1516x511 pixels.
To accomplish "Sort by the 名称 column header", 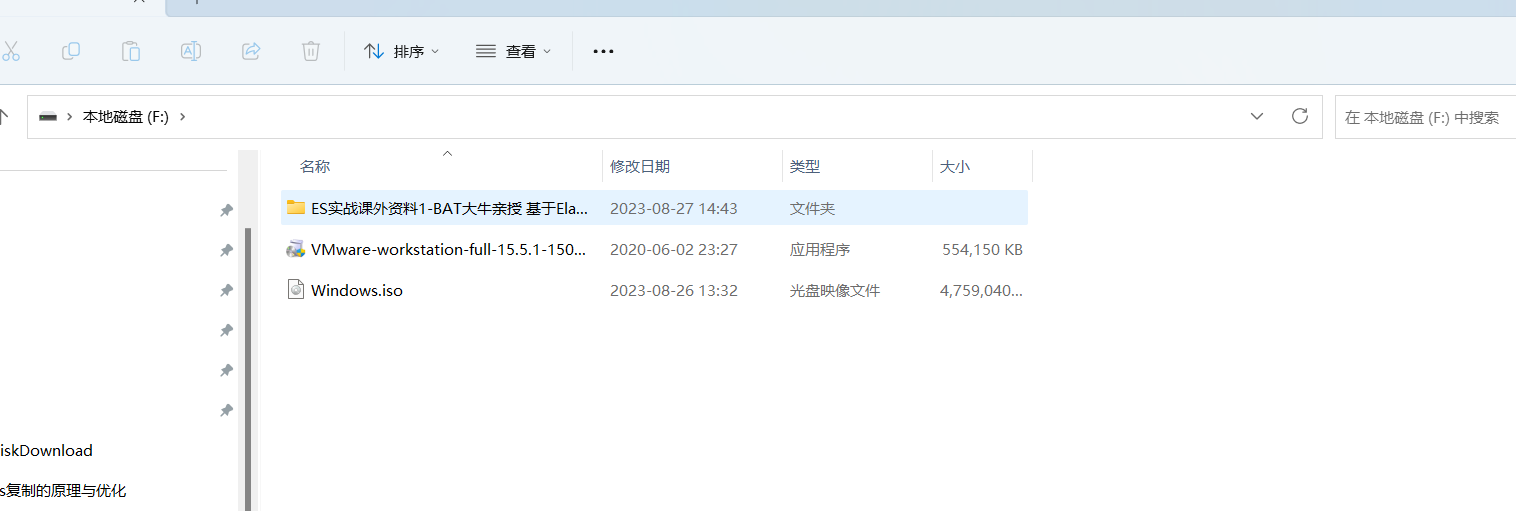I will pos(315,167).
